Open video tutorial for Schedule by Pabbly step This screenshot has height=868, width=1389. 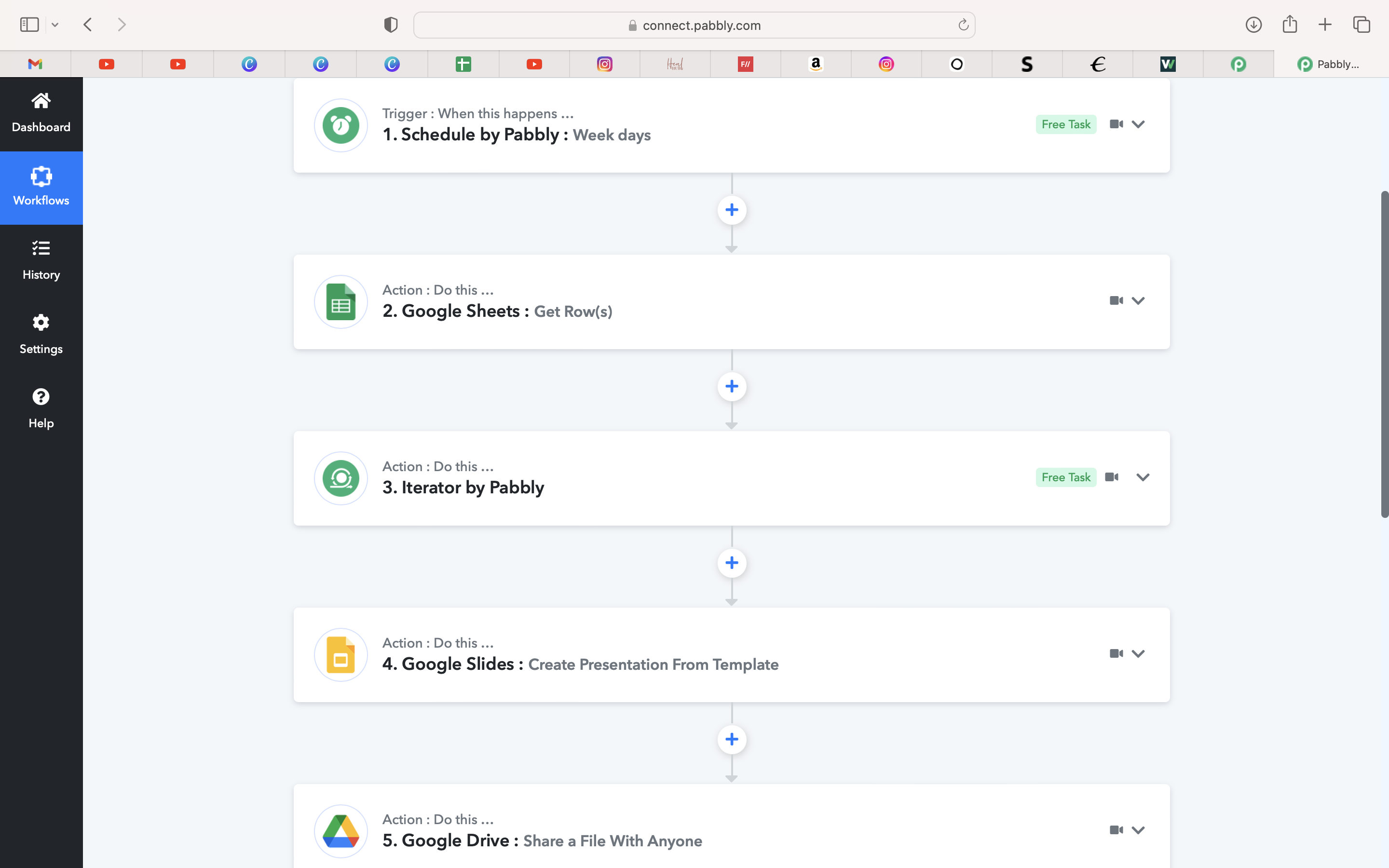[x=1117, y=124]
